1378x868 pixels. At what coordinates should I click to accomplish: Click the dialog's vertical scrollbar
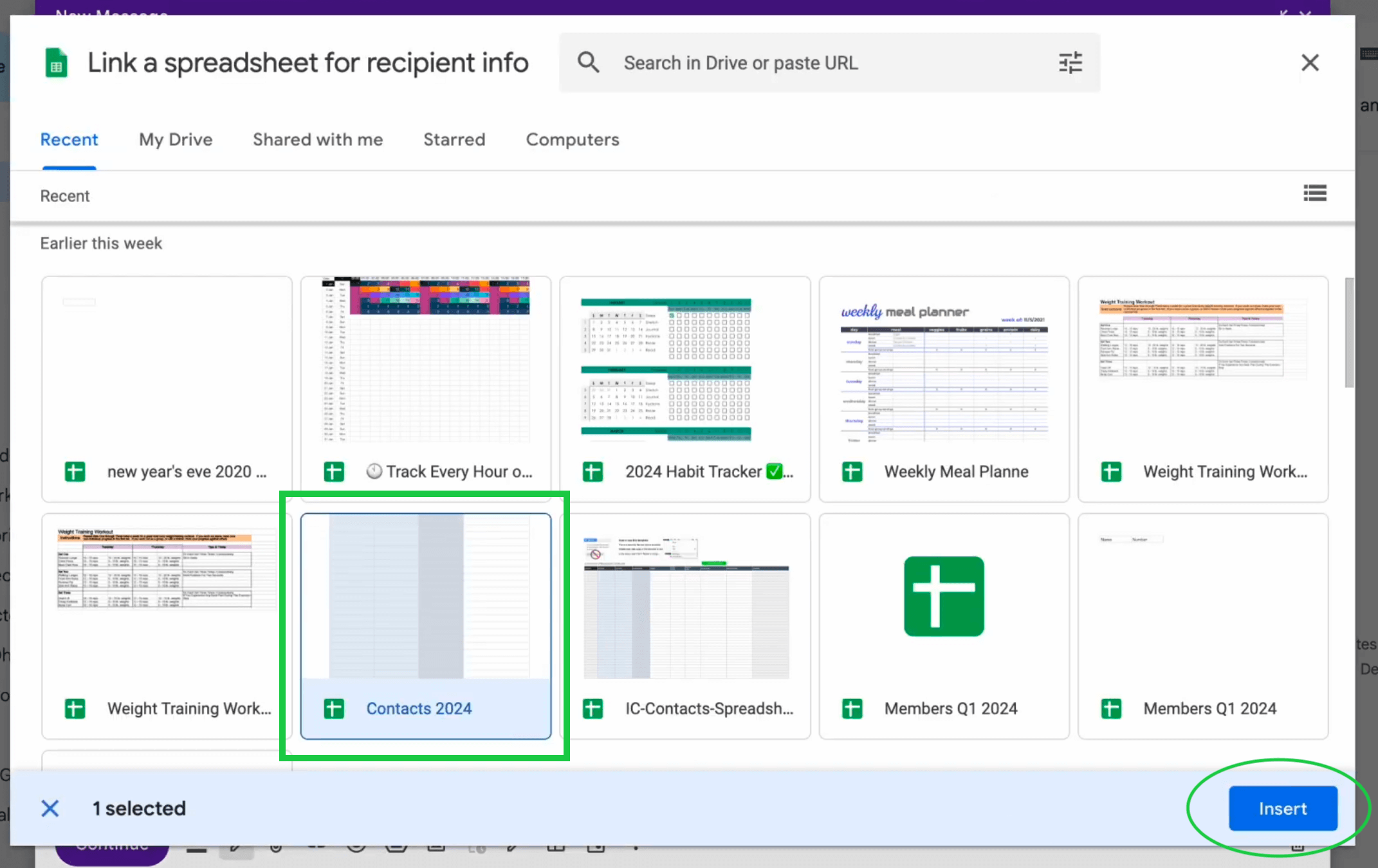[1349, 333]
